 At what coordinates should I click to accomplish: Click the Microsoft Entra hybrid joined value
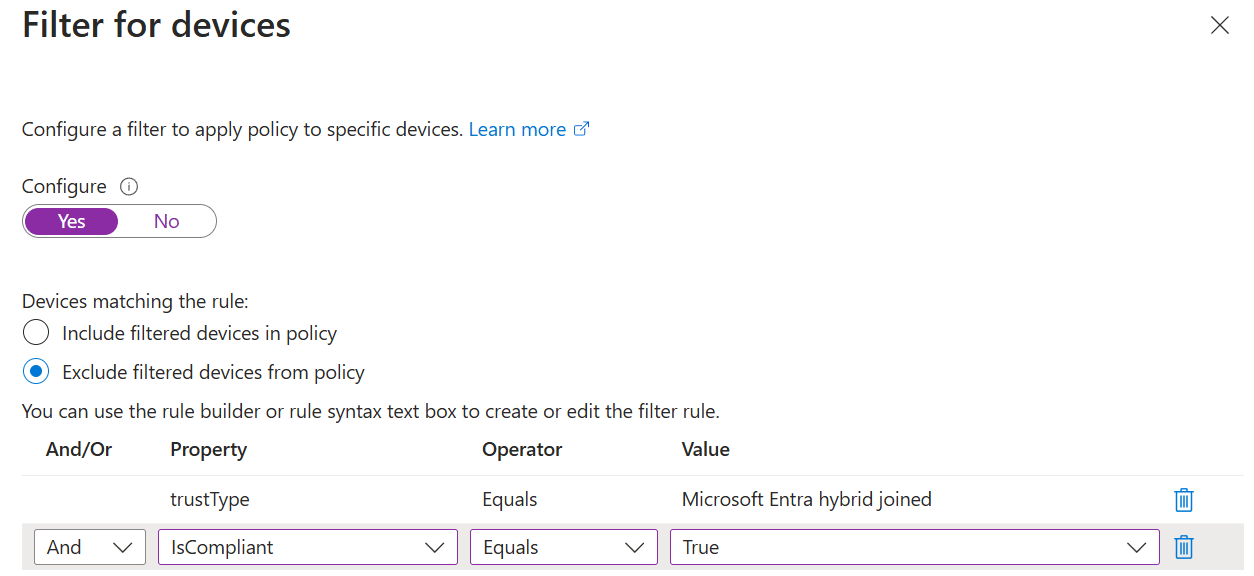coord(807,499)
